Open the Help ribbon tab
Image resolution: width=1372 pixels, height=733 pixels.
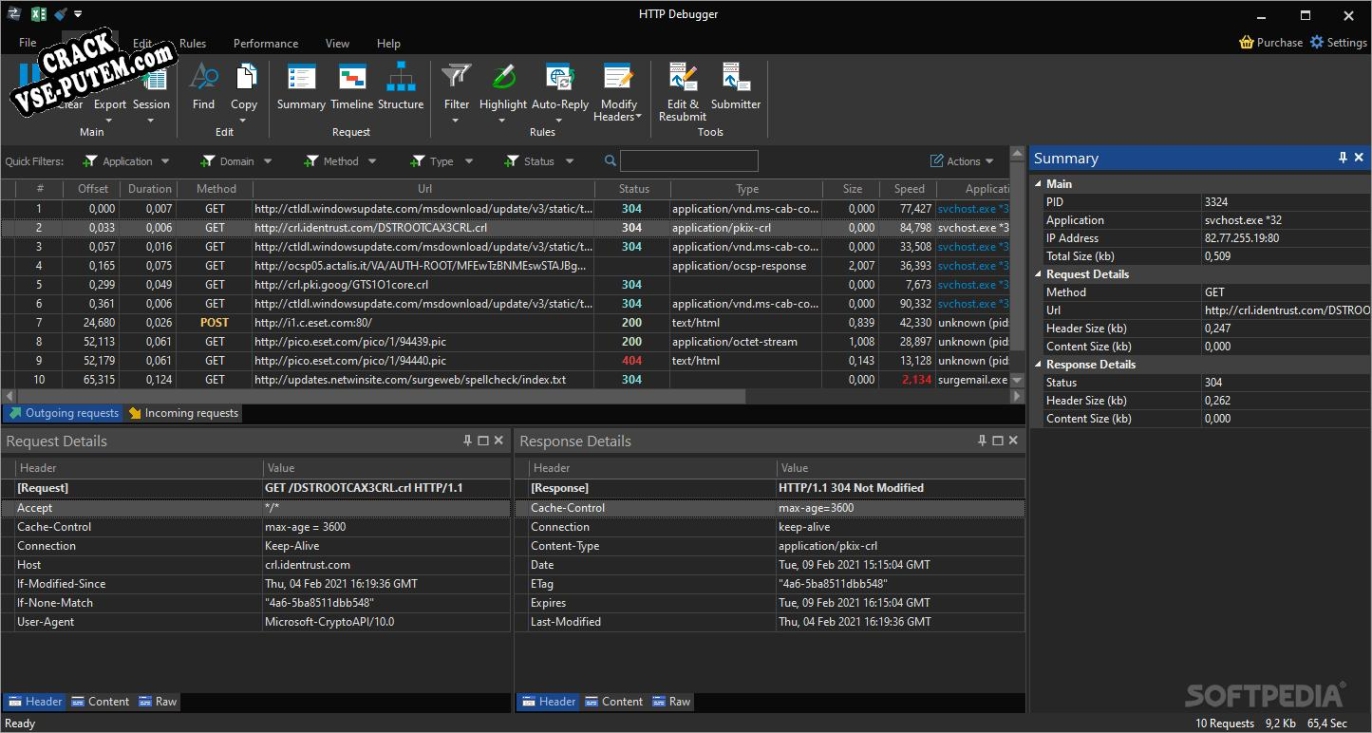(388, 43)
